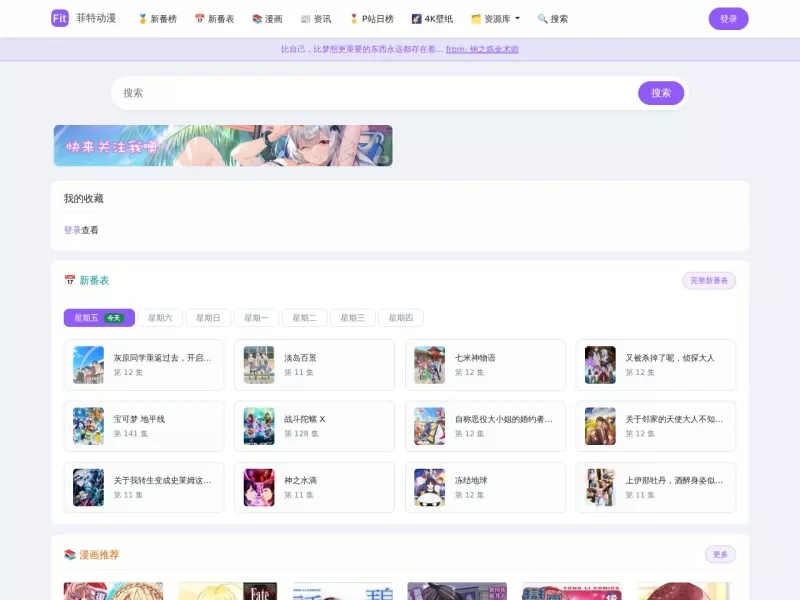Switch to the 星期二 tab
Image resolution: width=800 pixels, height=600 pixels.
305,318
